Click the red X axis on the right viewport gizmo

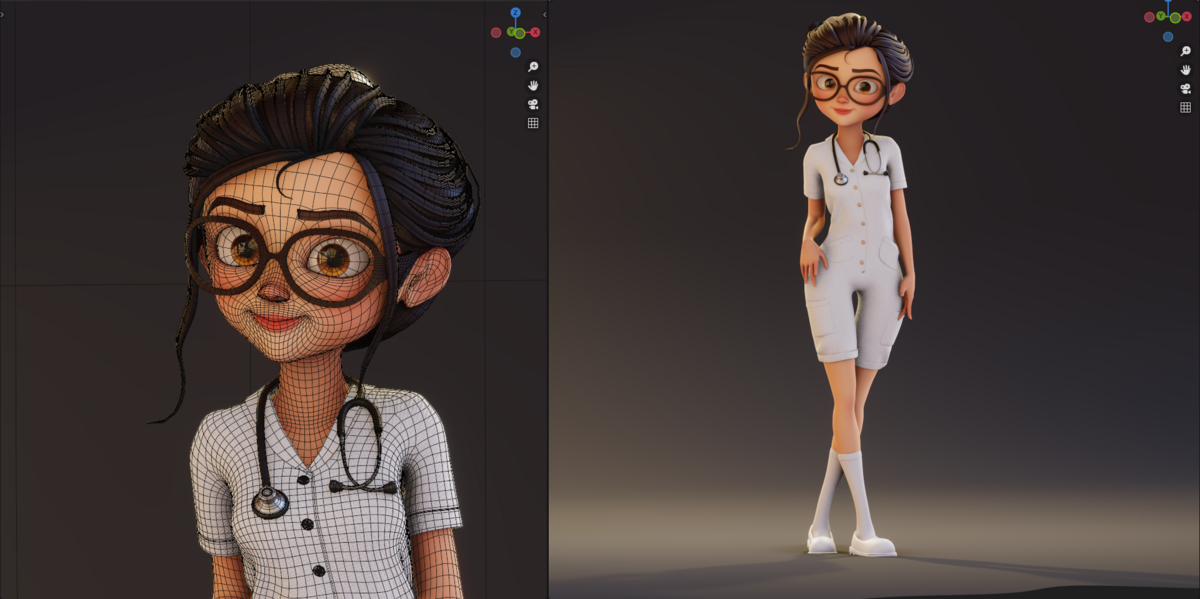pyautogui.click(x=1187, y=16)
